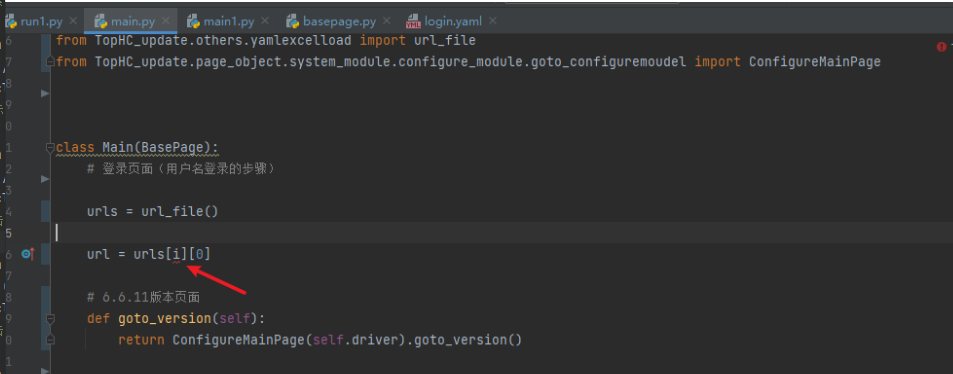Click url_file in the first import line

[445, 41]
